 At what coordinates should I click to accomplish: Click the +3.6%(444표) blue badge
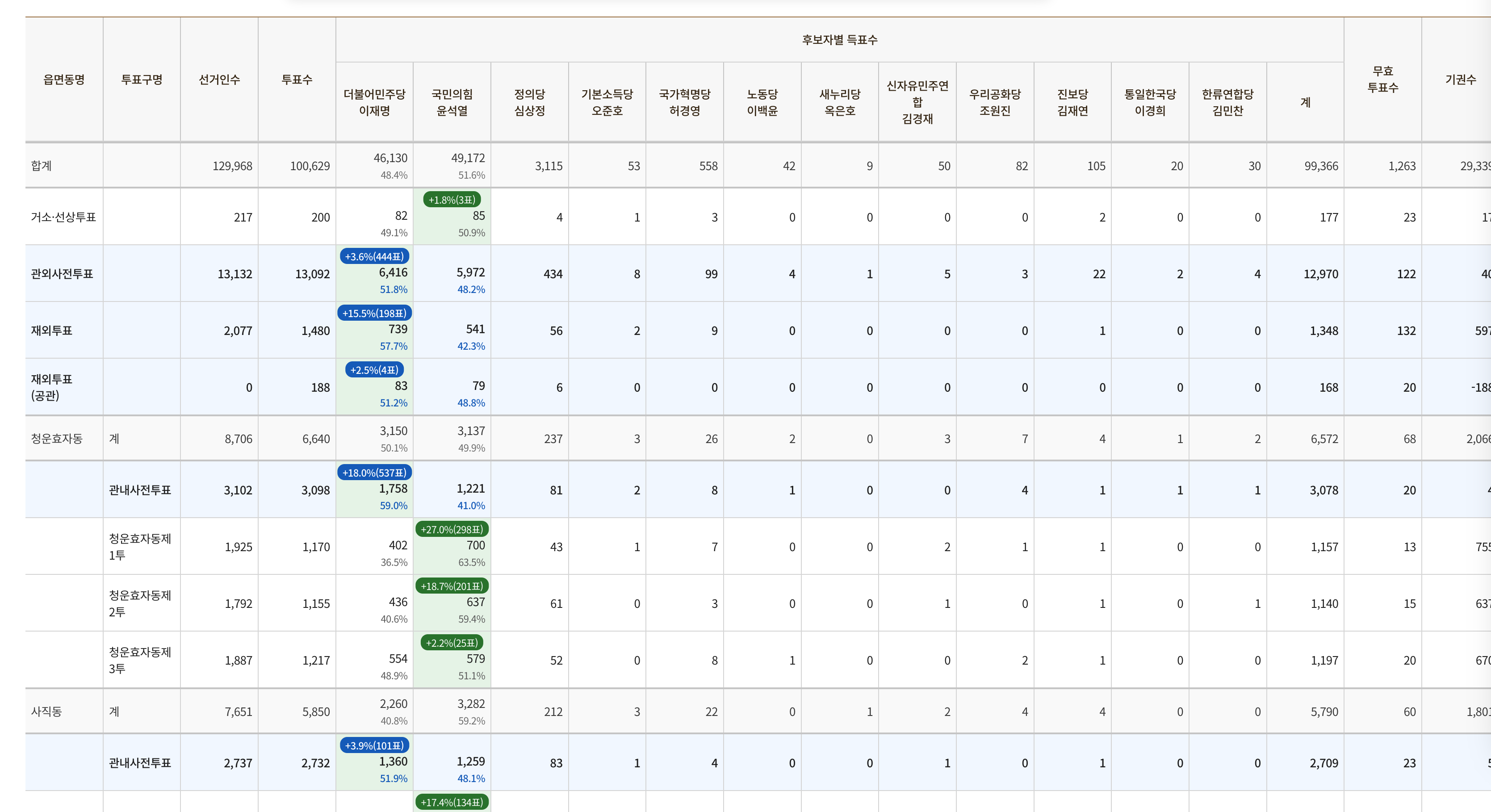pos(374,256)
